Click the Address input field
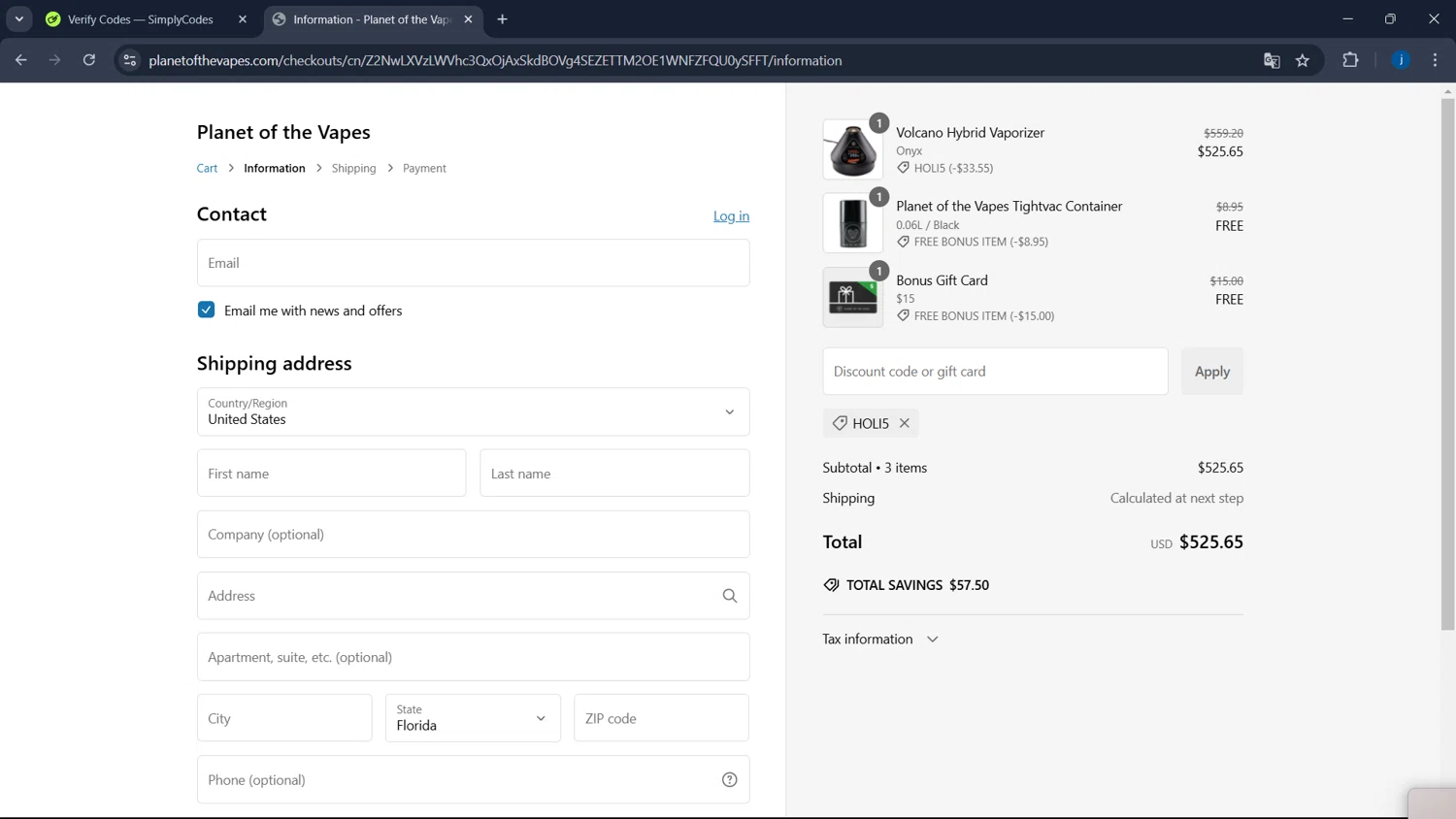The image size is (1456, 819). (473, 596)
